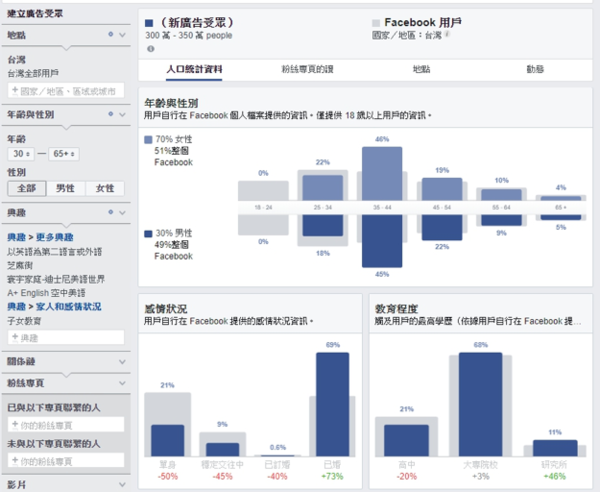The height and width of the screenshot is (492, 600).
Task: Open the minimum age 30 dropdown
Action: click(20, 155)
